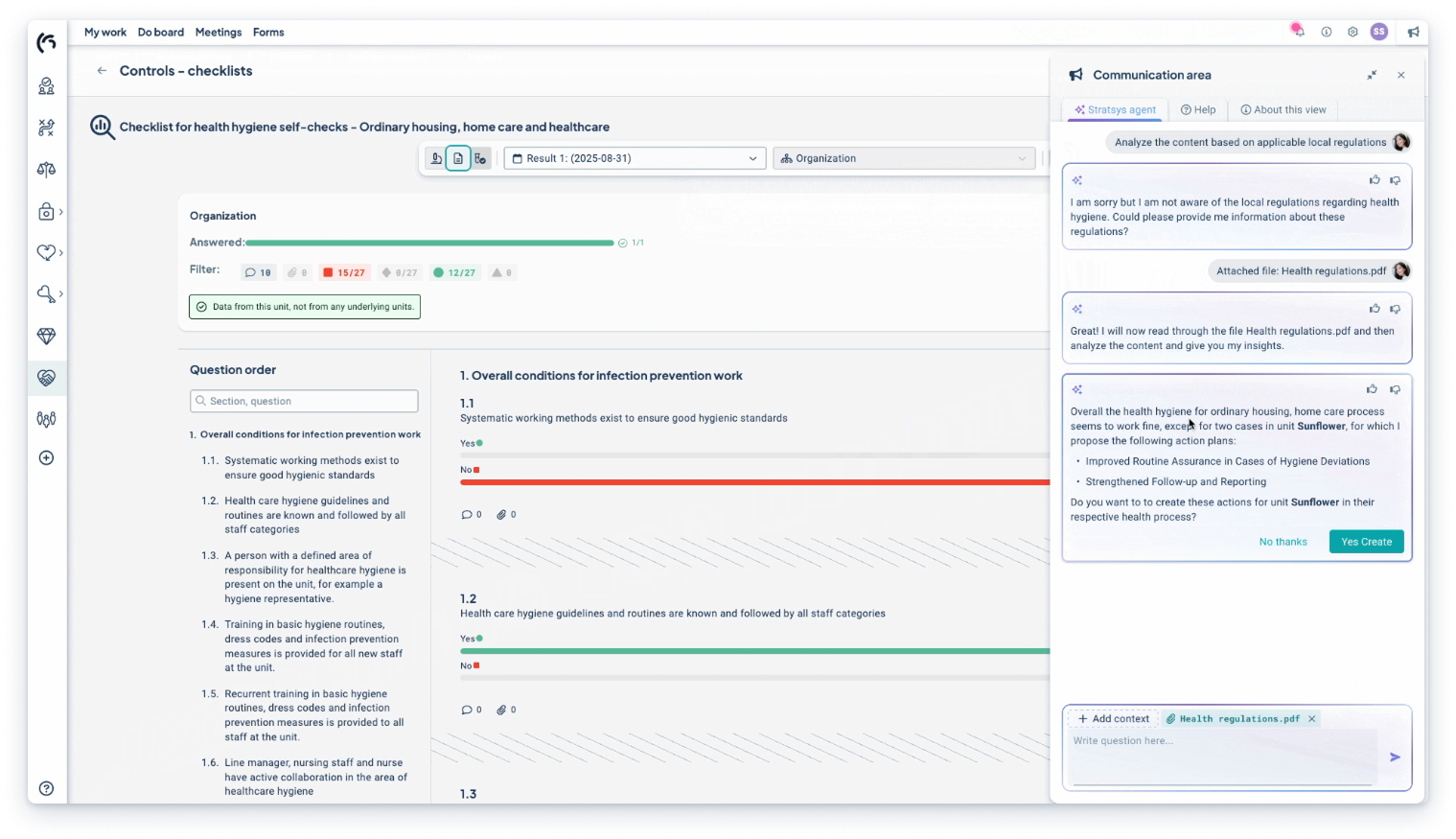Click the send arrow in chat input
The image size is (1456, 839).
[1395, 757]
